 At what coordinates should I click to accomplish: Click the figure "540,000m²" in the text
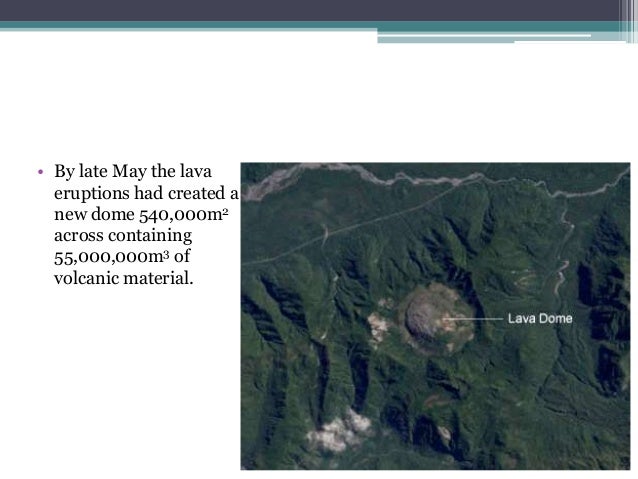point(184,214)
